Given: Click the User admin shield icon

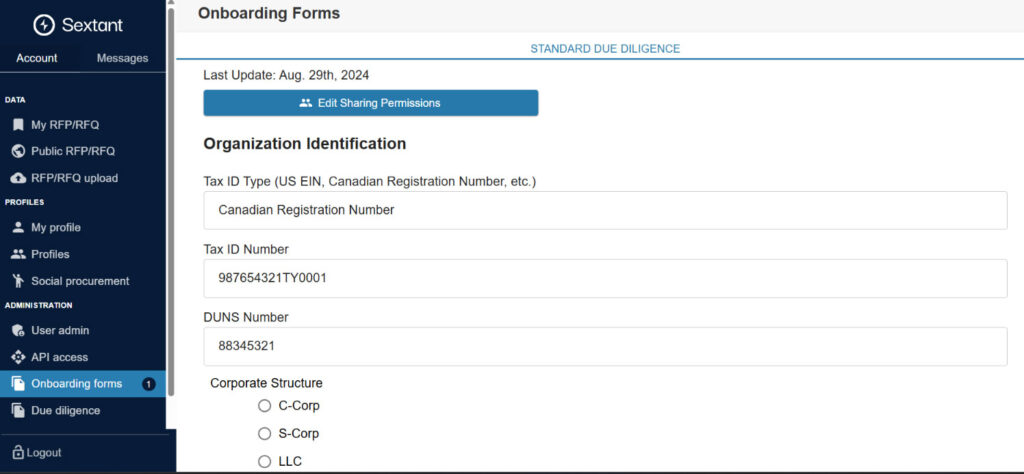Looking at the screenshot, I should point(18,330).
